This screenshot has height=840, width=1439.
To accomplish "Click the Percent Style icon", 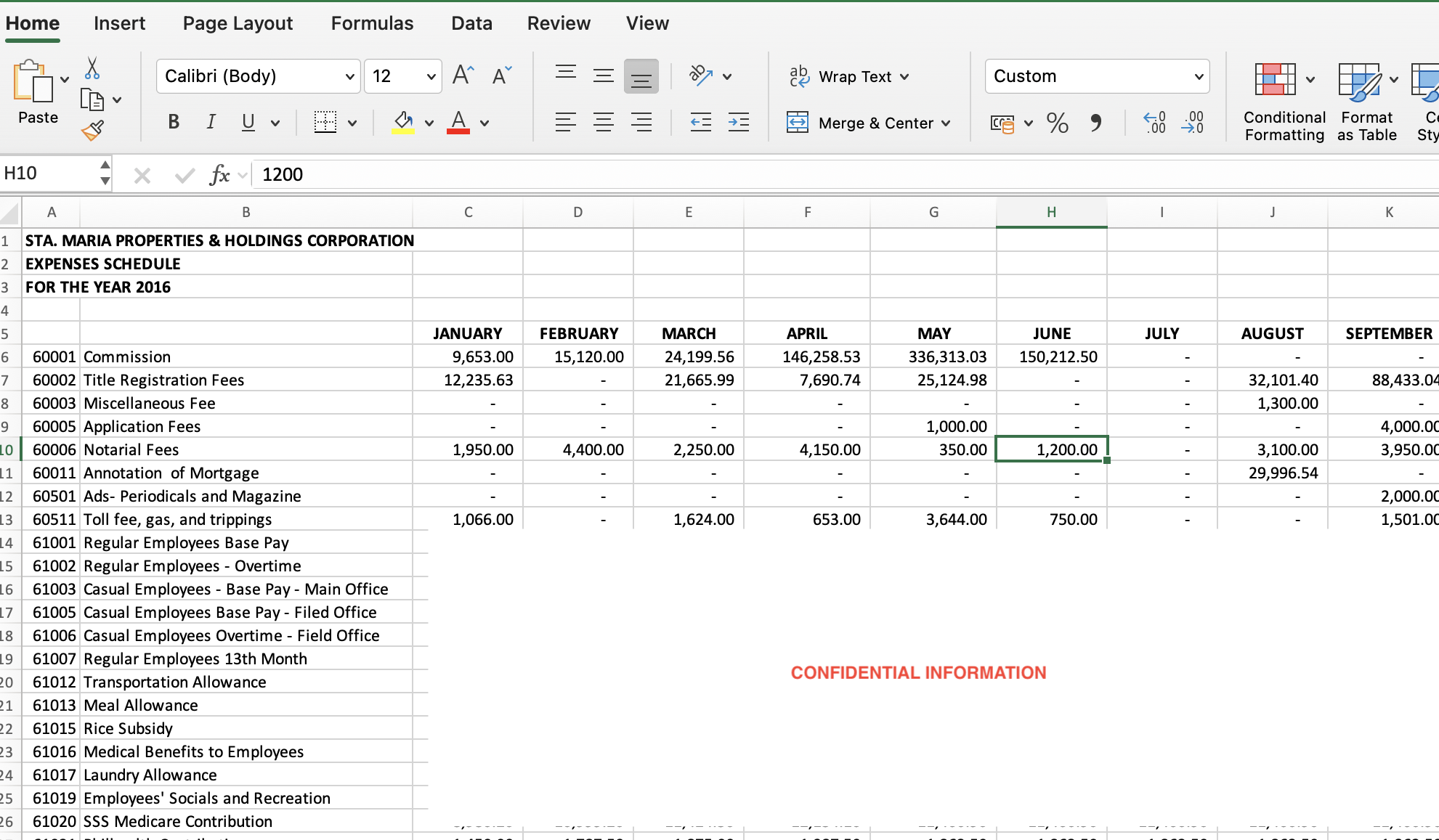I will click(x=1057, y=123).
